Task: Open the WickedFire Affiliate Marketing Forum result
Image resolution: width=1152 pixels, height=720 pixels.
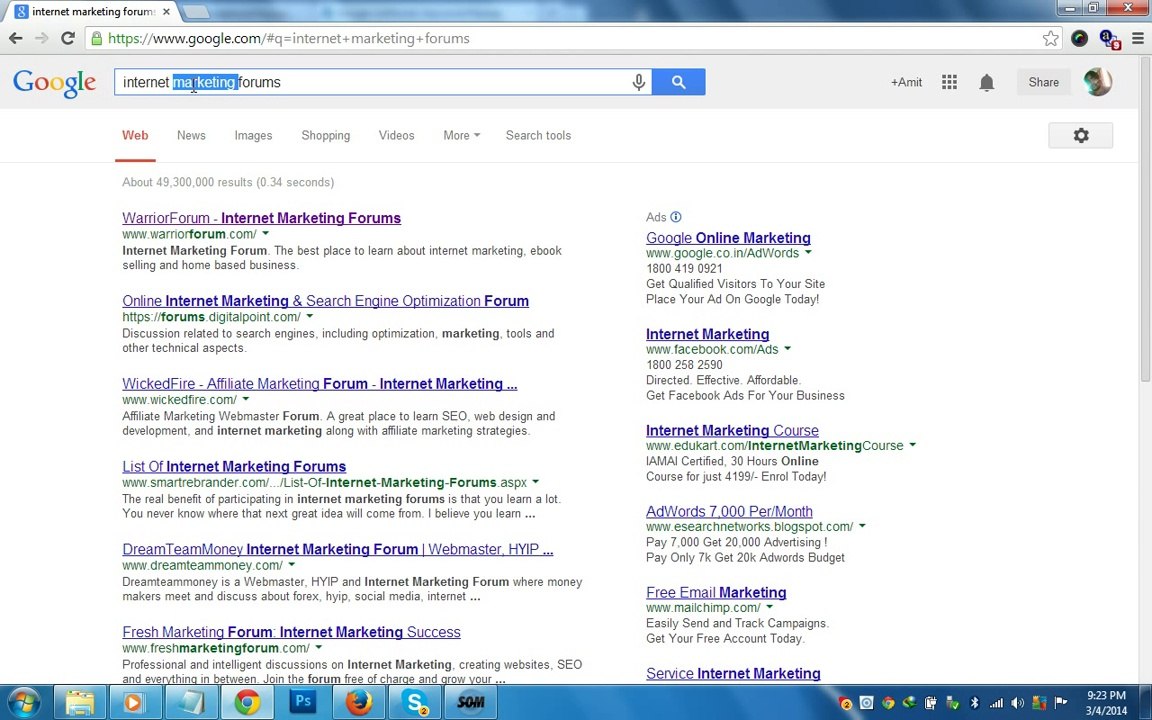Action: 320,384
